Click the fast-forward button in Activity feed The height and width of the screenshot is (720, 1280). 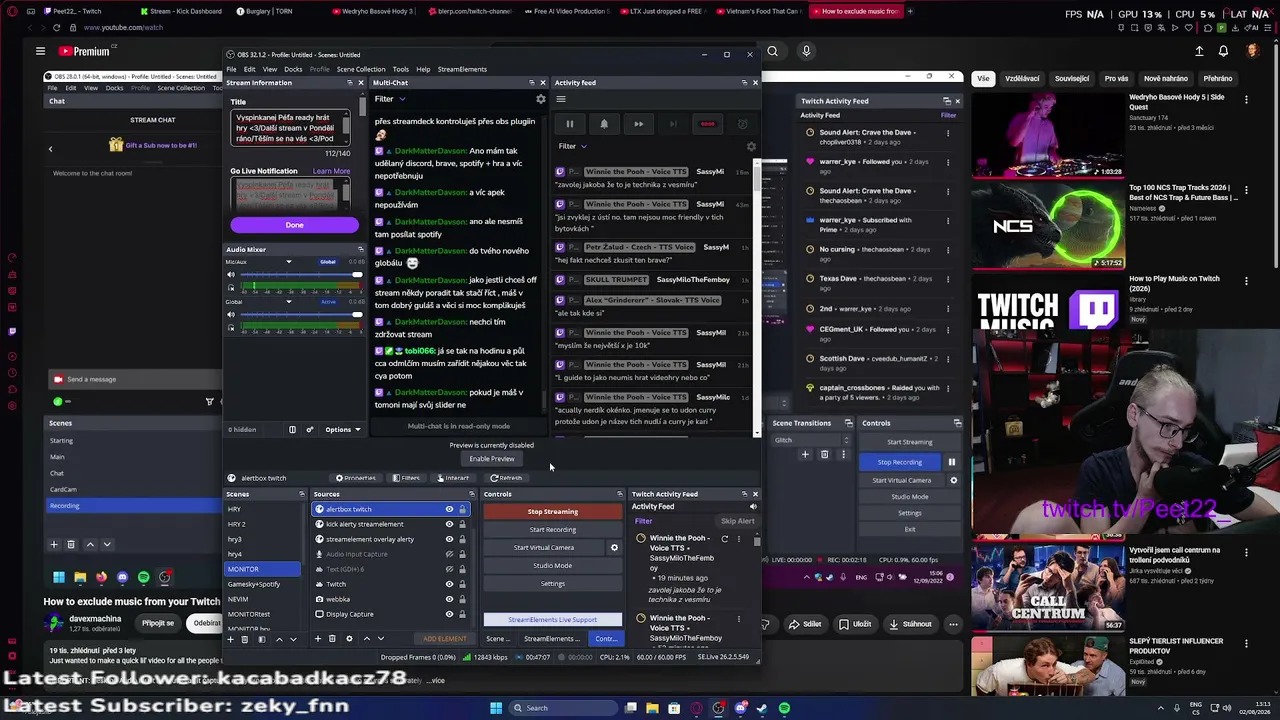(x=638, y=124)
